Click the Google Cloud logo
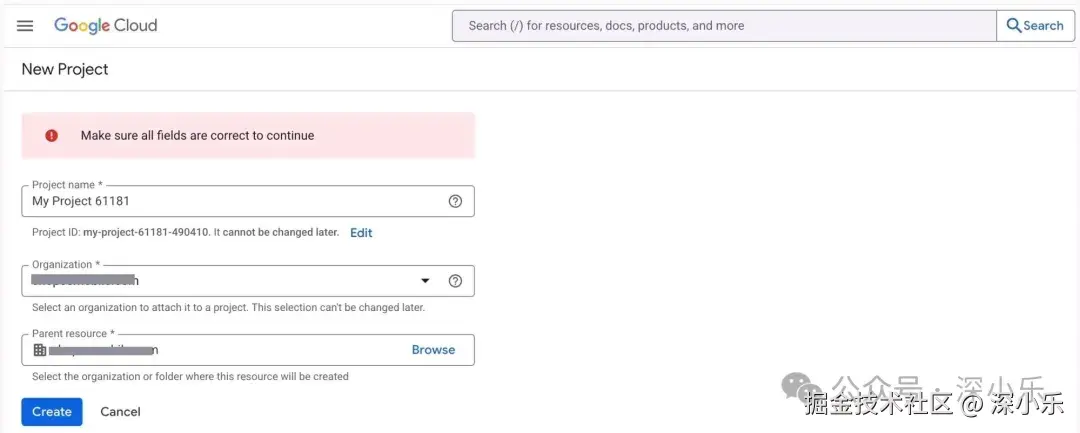The image size is (1080, 433). pyautogui.click(x=105, y=26)
